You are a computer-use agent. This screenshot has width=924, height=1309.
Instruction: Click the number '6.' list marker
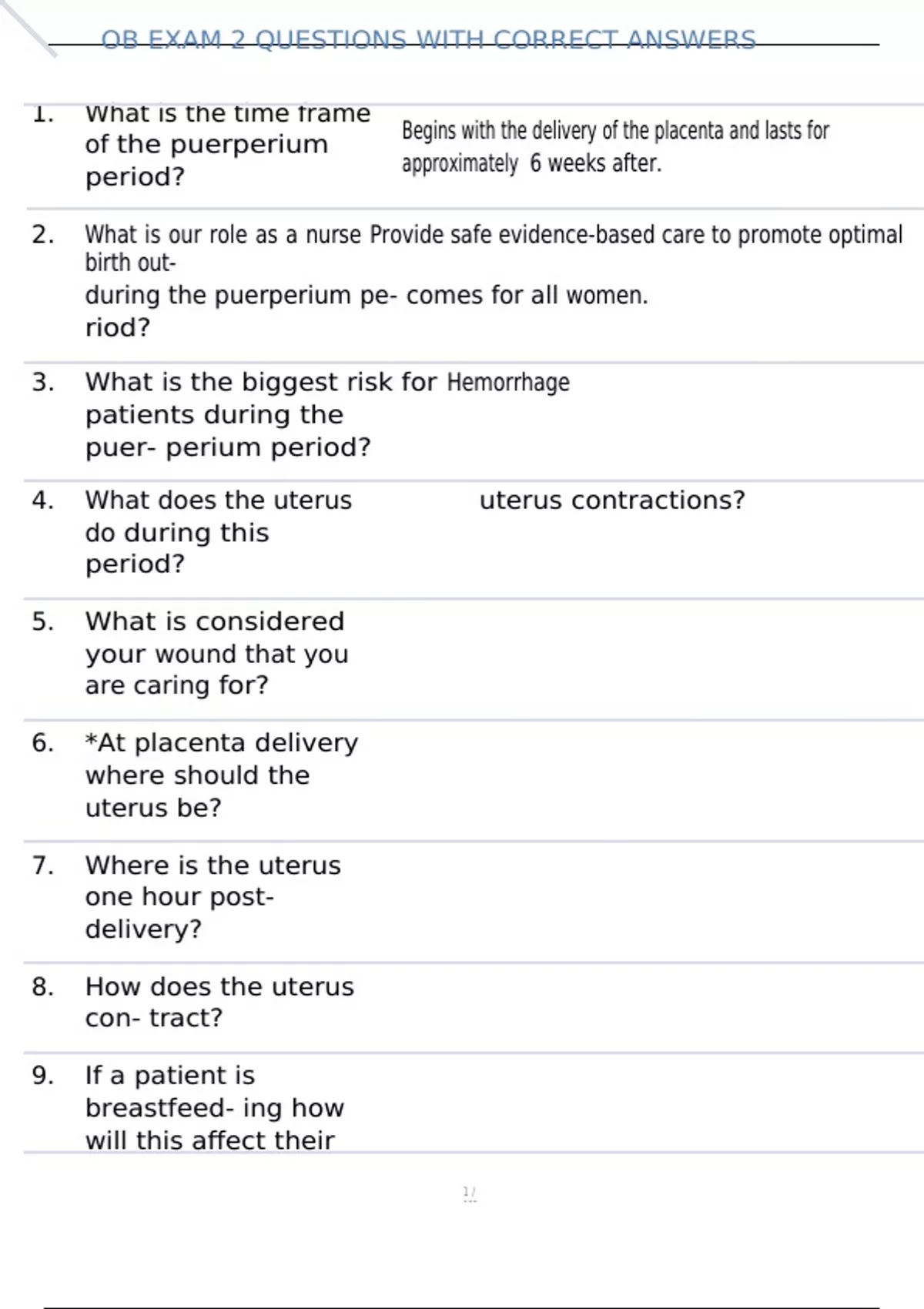click(x=42, y=742)
